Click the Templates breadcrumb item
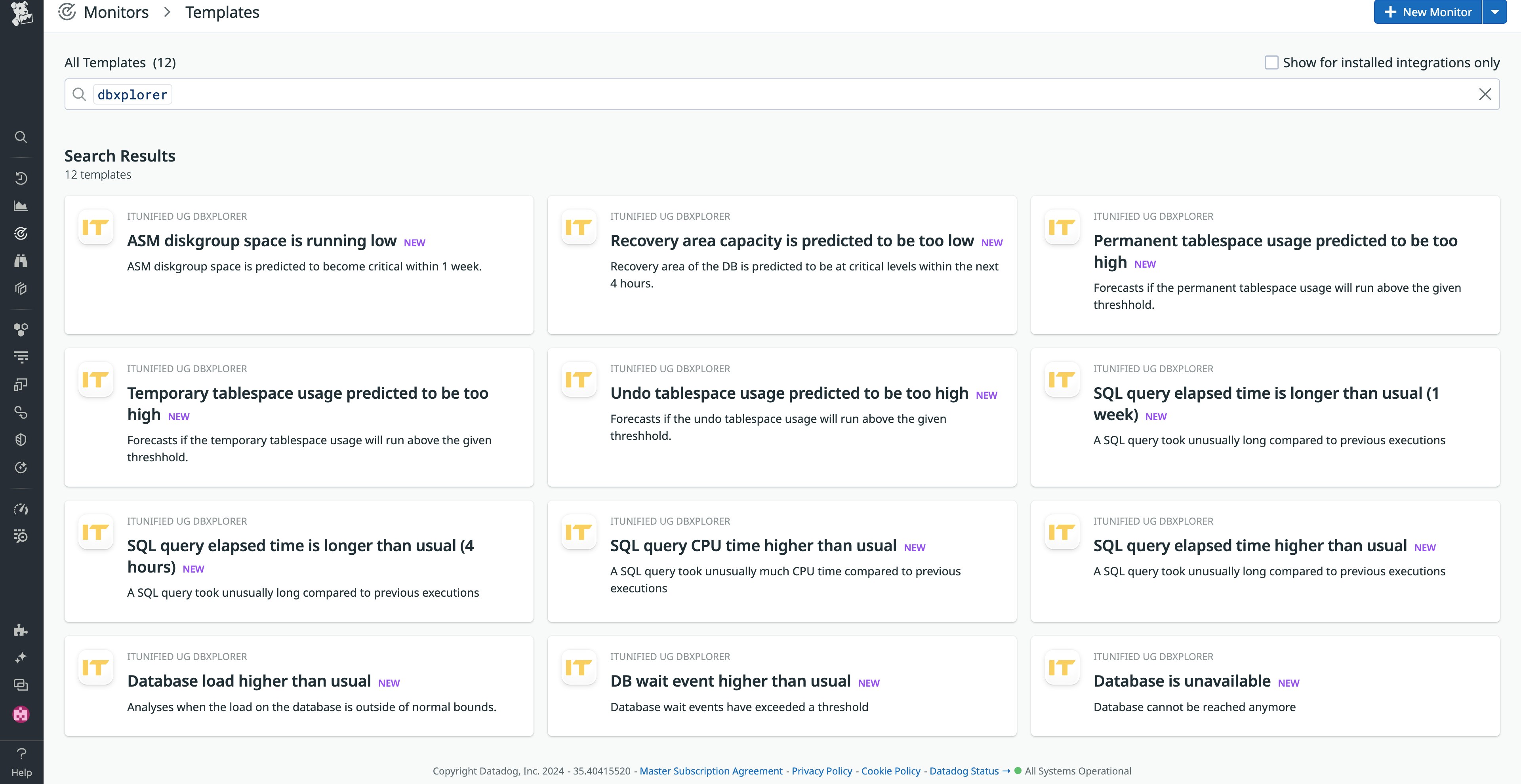Screen dimensions: 1521x784 point(222,12)
